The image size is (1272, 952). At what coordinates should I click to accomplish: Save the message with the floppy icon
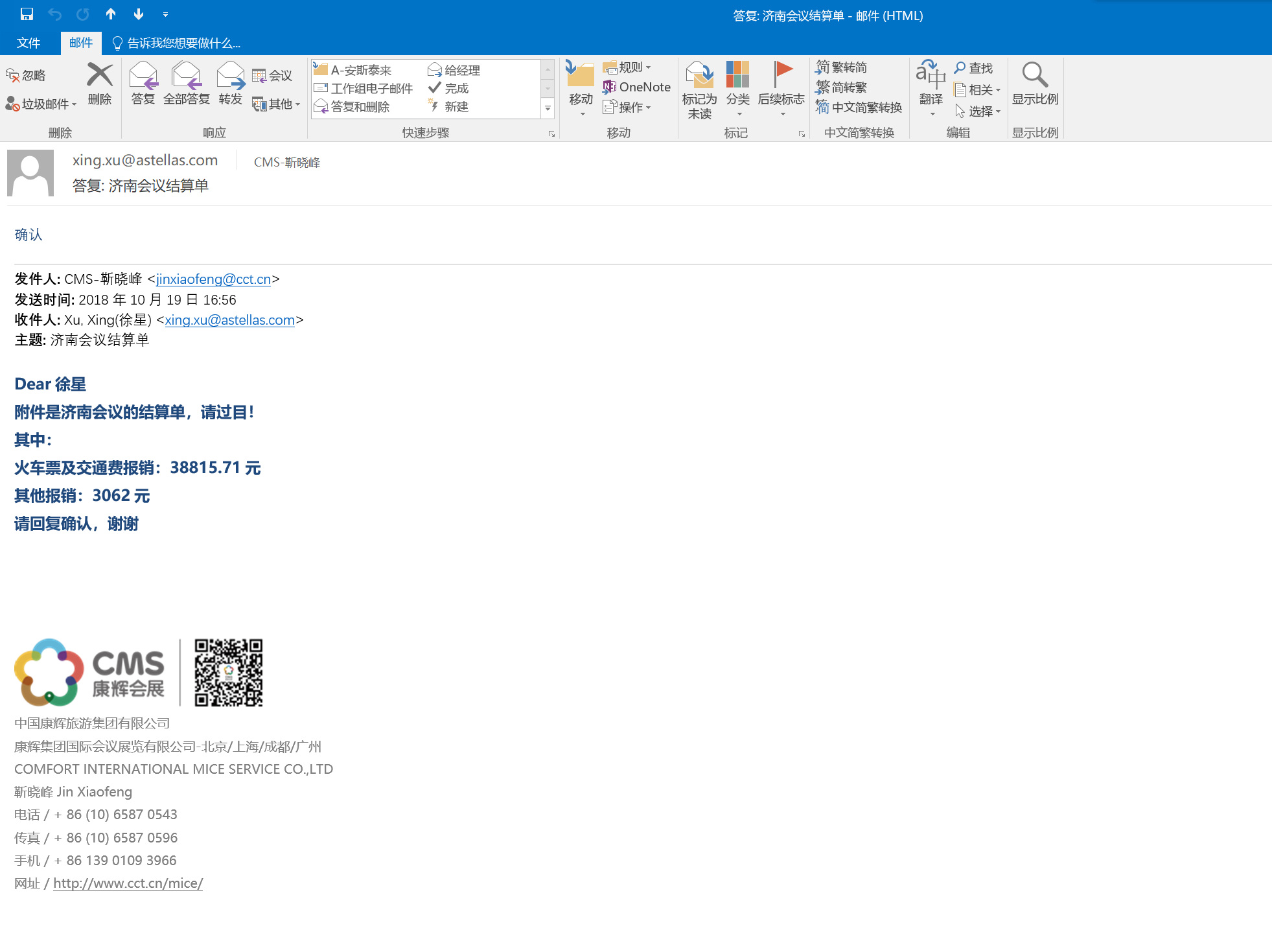pos(27,14)
